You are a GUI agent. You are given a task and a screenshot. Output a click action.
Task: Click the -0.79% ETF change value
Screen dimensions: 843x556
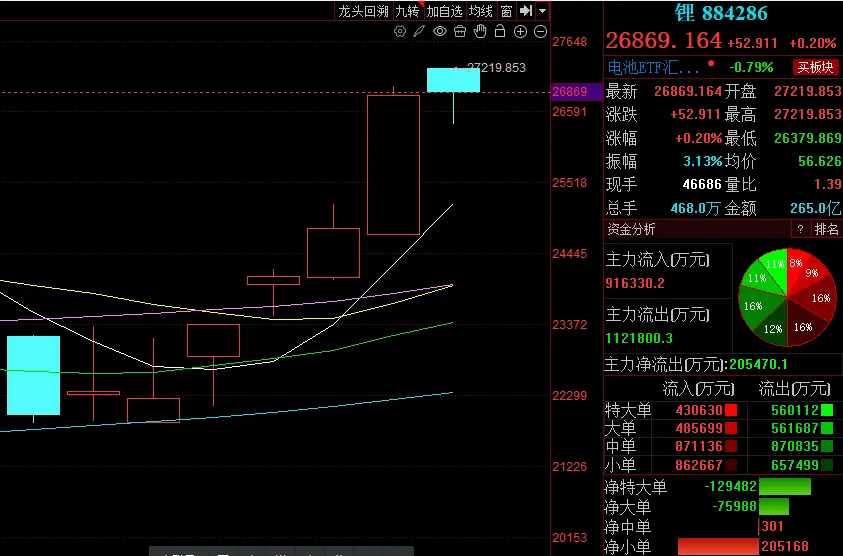tap(751, 68)
